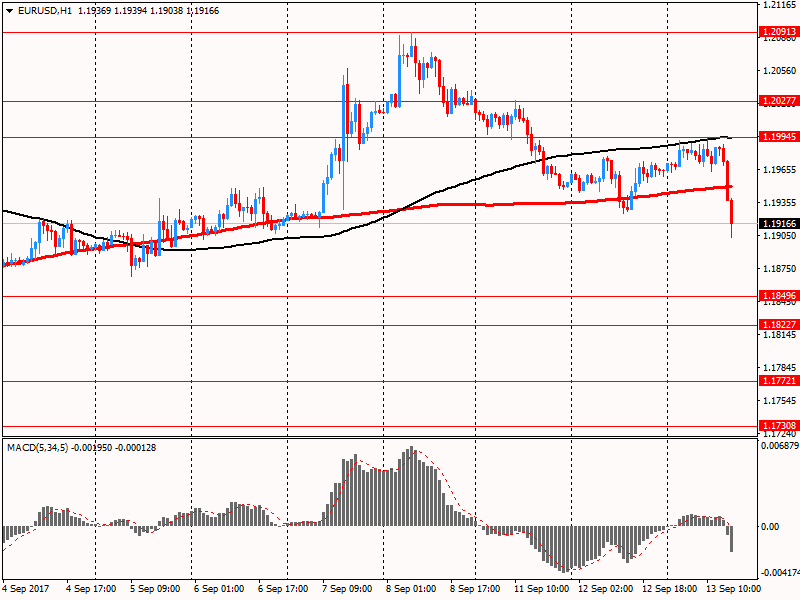Click the MACD(5,34,5) indicator label
800x600 pixels.
point(37,447)
